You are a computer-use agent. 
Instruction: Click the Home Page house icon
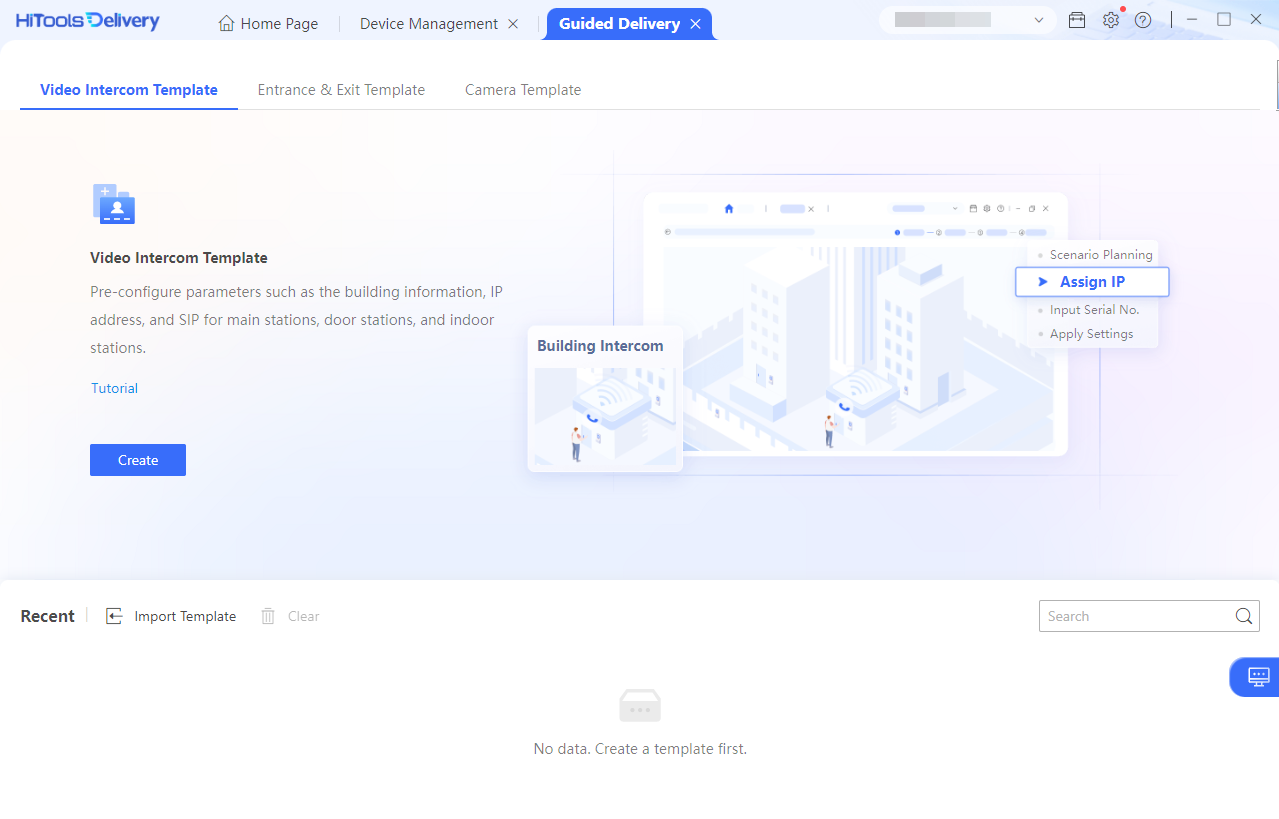coord(227,24)
